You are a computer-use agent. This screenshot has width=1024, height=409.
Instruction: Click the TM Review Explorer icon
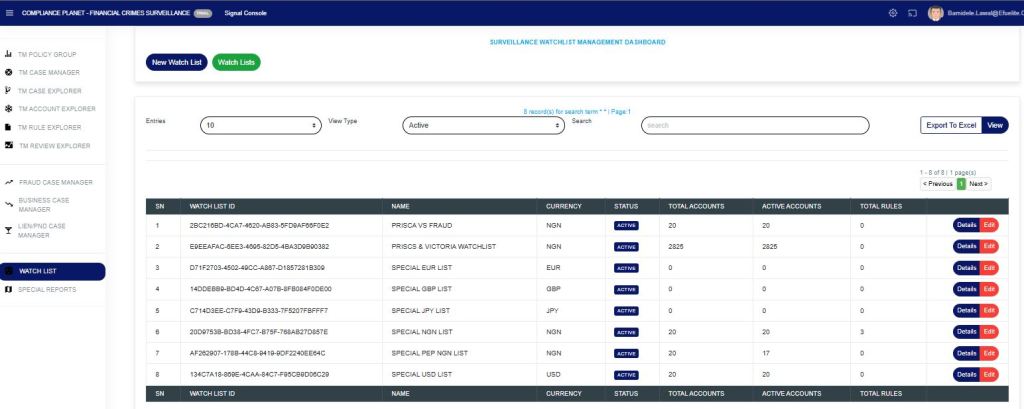[9, 146]
